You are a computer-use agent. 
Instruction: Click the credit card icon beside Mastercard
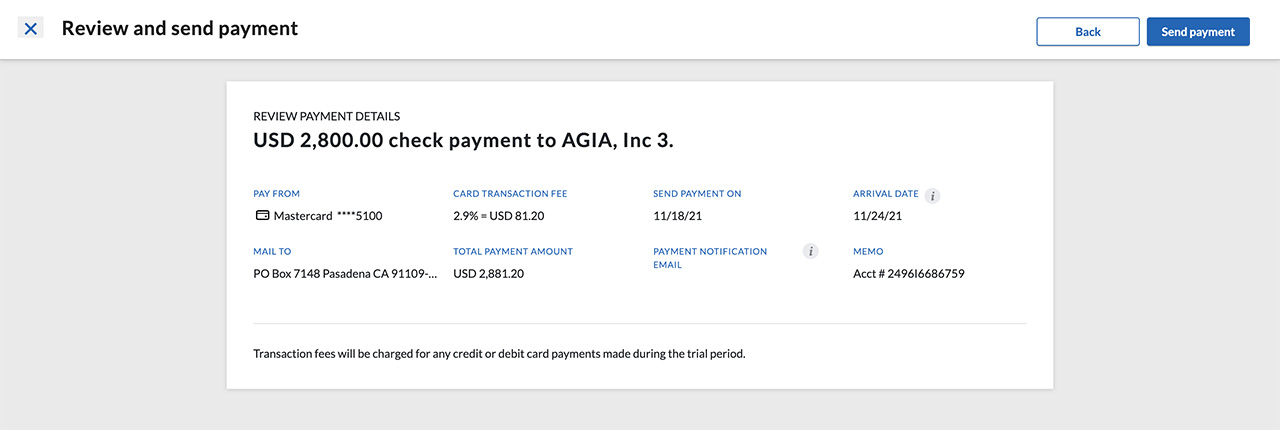tap(261, 215)
